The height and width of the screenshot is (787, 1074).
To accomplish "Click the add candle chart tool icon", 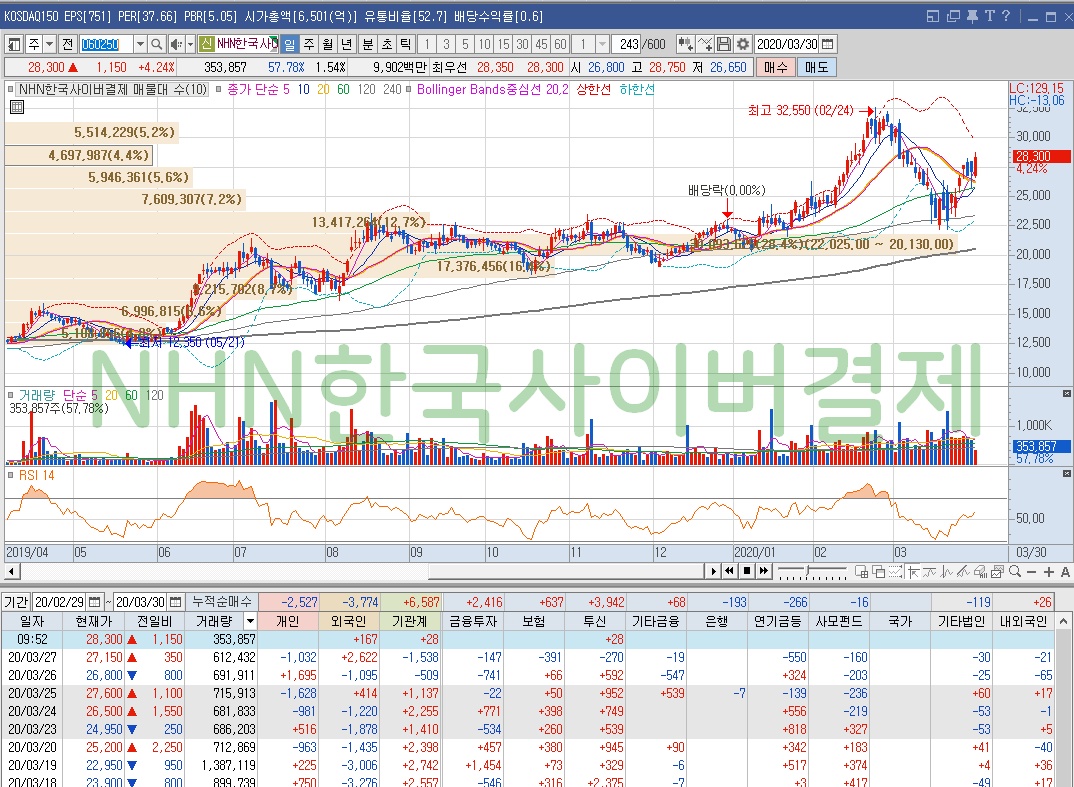I will click(685, 45).
